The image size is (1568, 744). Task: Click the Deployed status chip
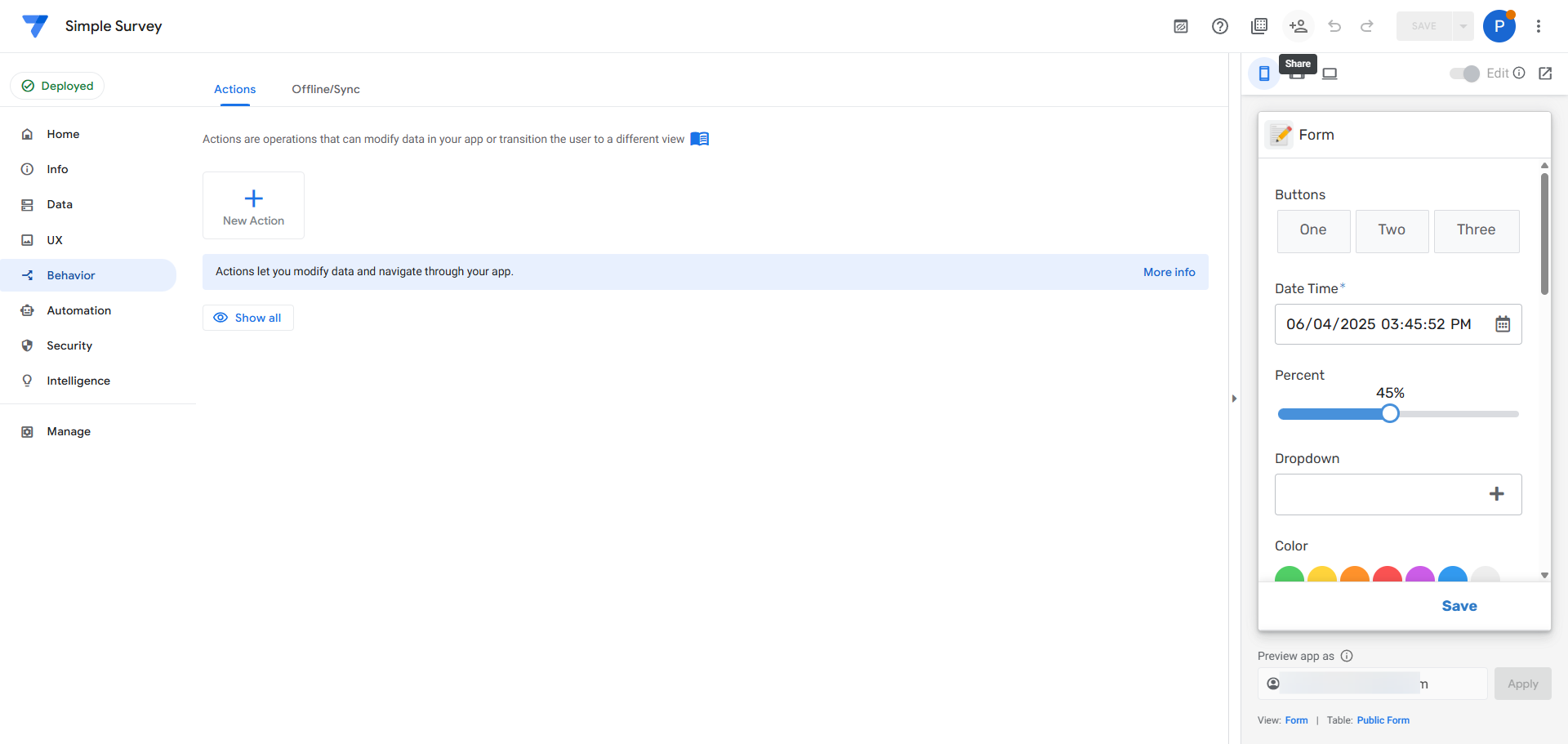57,86
